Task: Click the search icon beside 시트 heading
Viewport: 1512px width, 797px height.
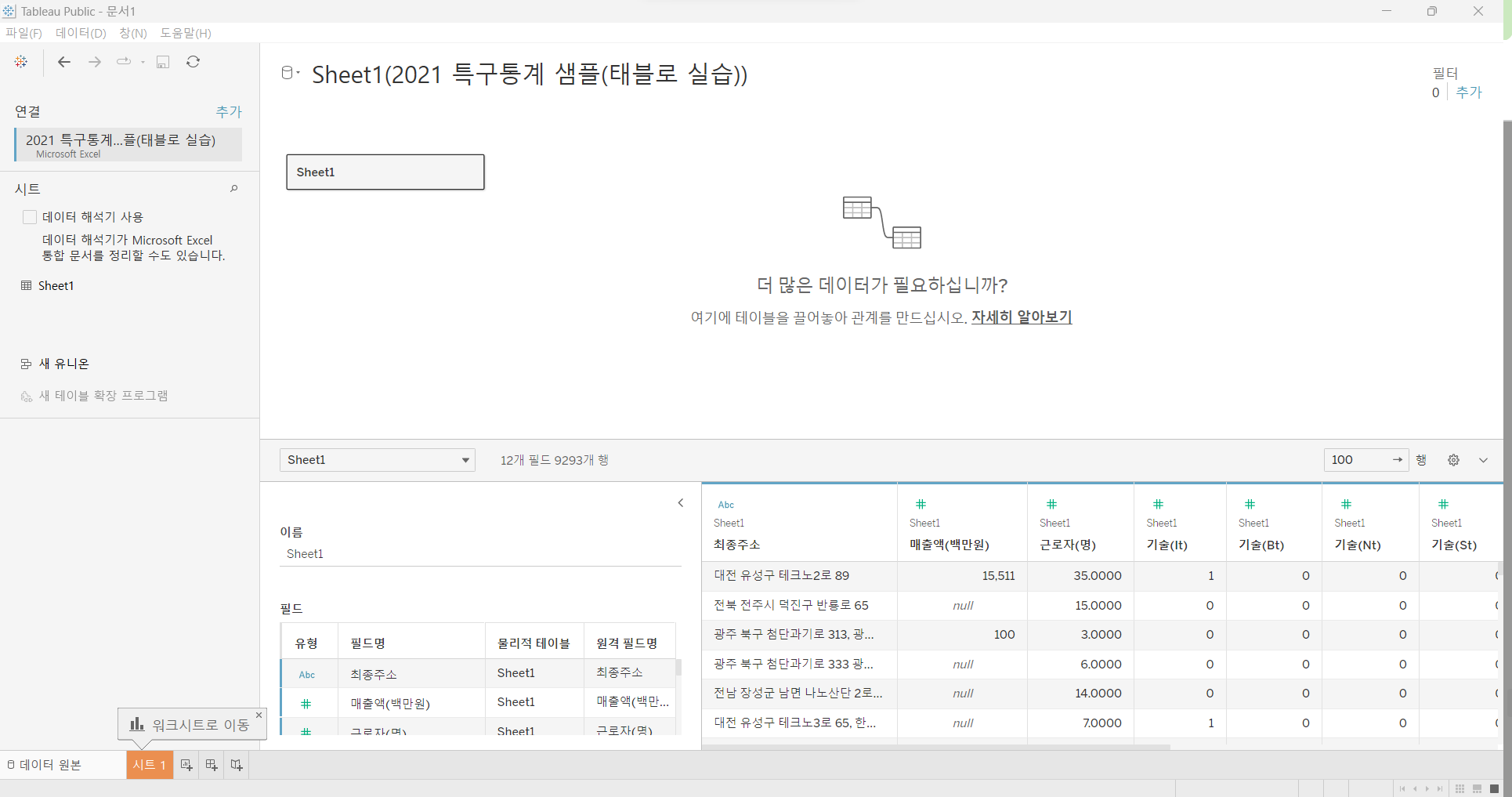Action: [x=233, y=189]
